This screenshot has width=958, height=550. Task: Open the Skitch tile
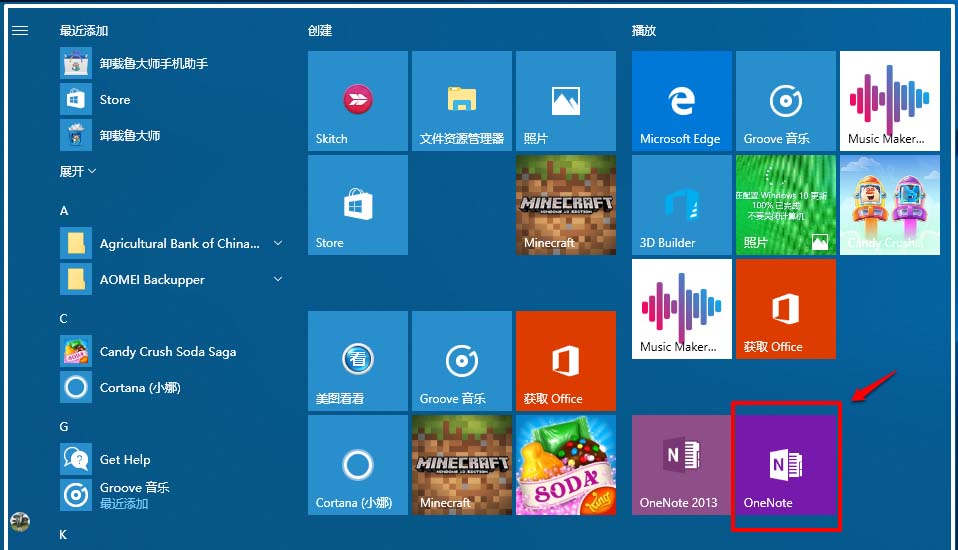click(x=357, y=101)
